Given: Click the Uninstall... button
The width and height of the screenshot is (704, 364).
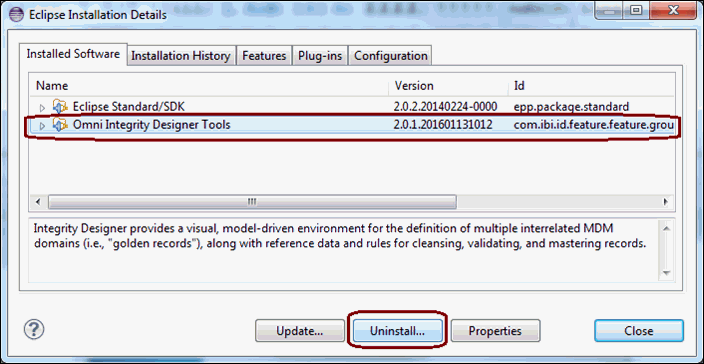Looking at the screenshot, I should 397,331.
